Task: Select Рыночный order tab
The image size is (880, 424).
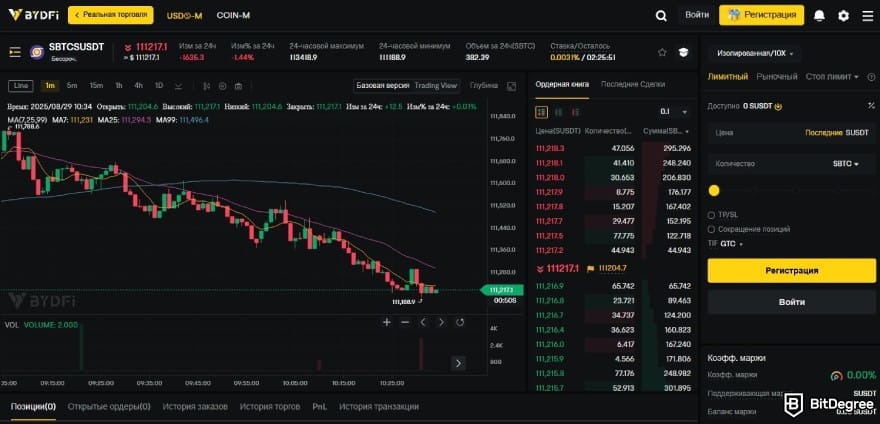Action: (777, 77)
